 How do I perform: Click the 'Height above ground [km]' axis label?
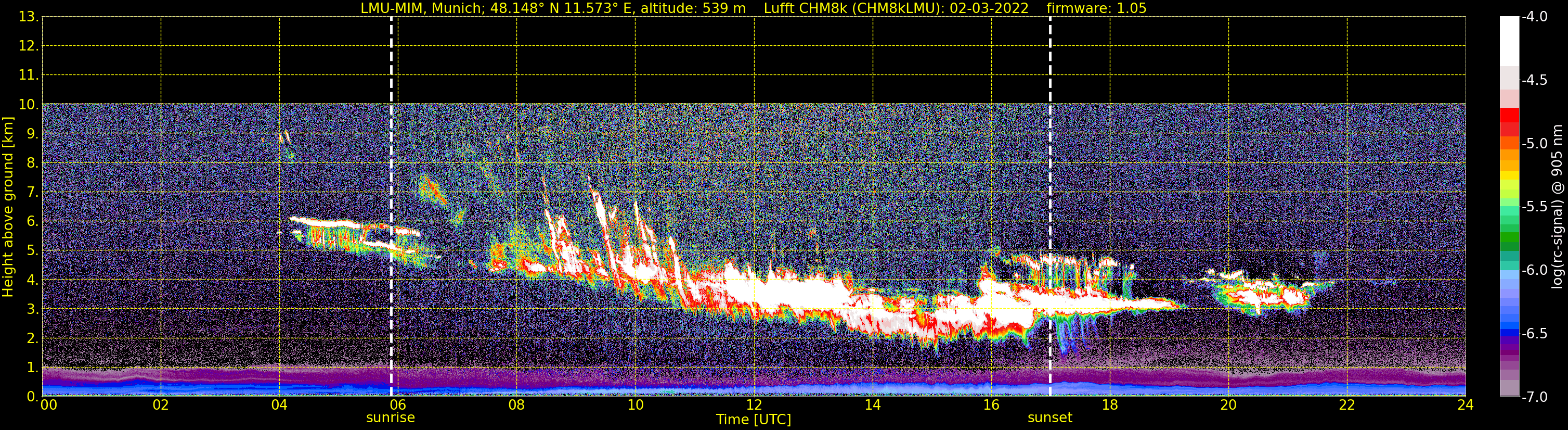pos(8,207)
